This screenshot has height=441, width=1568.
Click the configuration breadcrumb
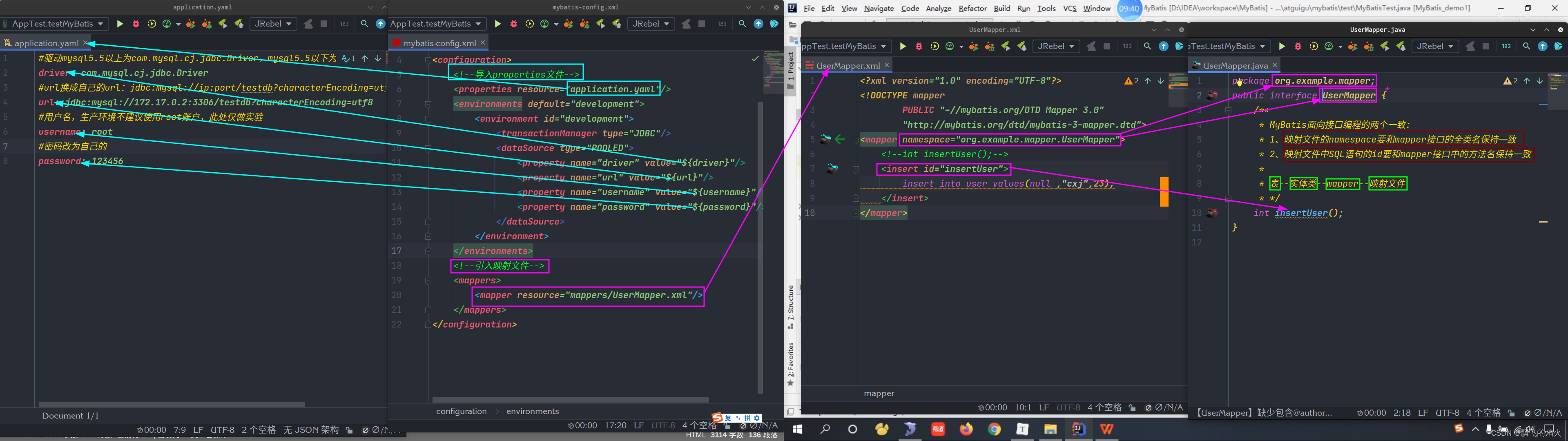pos(462,411)
